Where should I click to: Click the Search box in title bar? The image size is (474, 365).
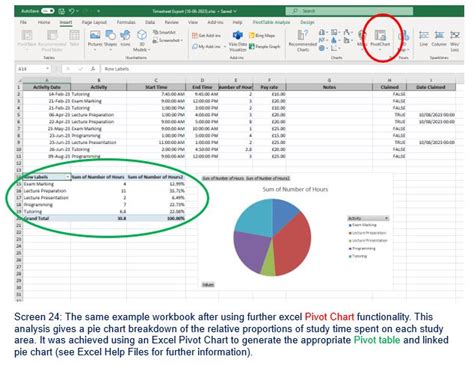pos(349,11)
